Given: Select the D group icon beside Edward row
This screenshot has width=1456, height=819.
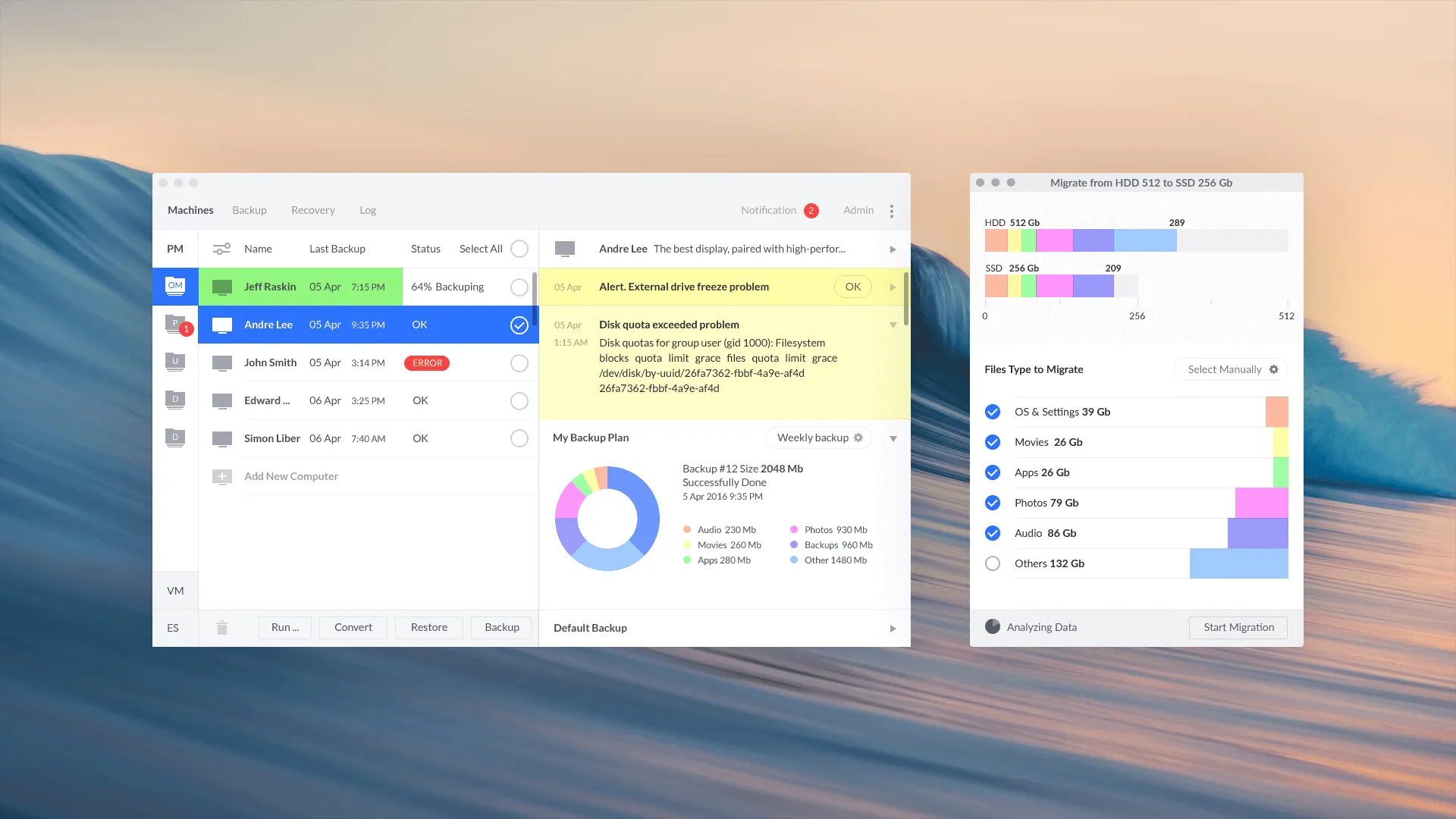Looking at the screenshot, I should pos(175,400).
